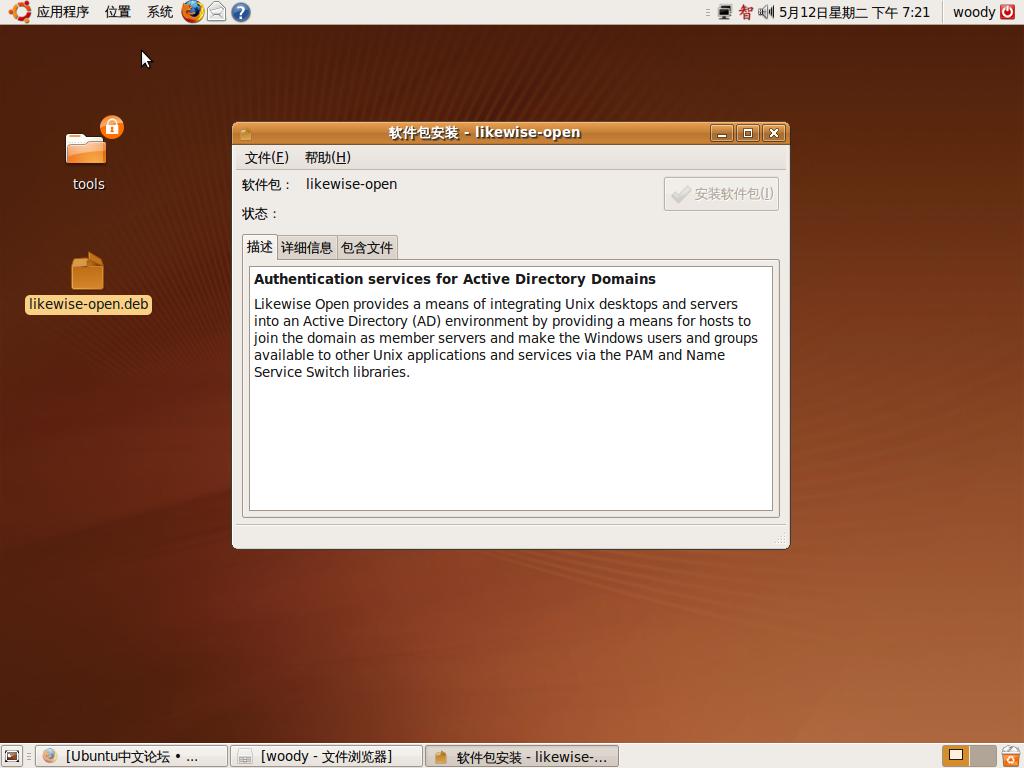Click the network monitor tray icon
The height and width of the screenshot is (768, 1024).
[x=725, y=12]
